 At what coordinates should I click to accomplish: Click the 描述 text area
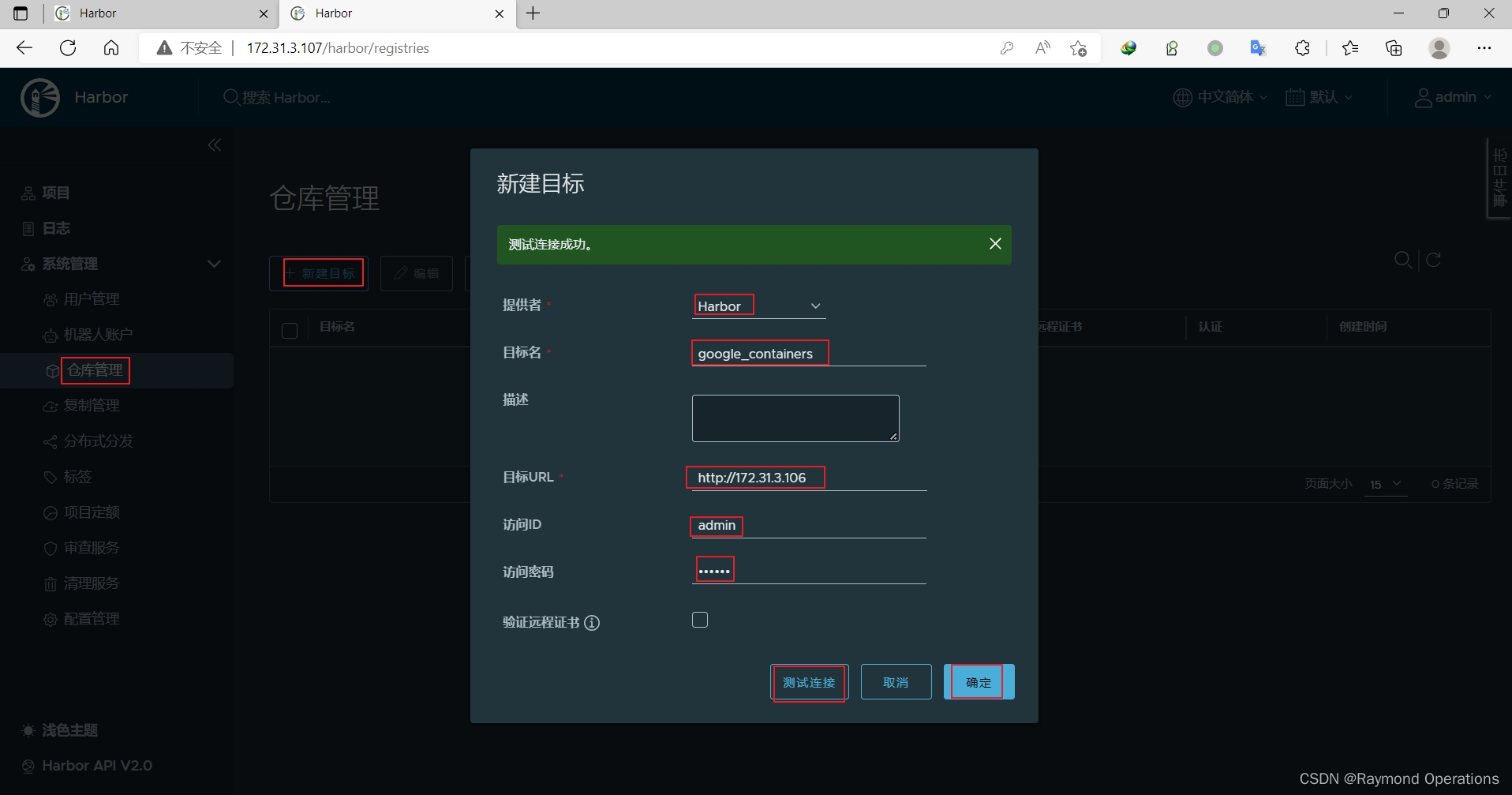[795, 418]
